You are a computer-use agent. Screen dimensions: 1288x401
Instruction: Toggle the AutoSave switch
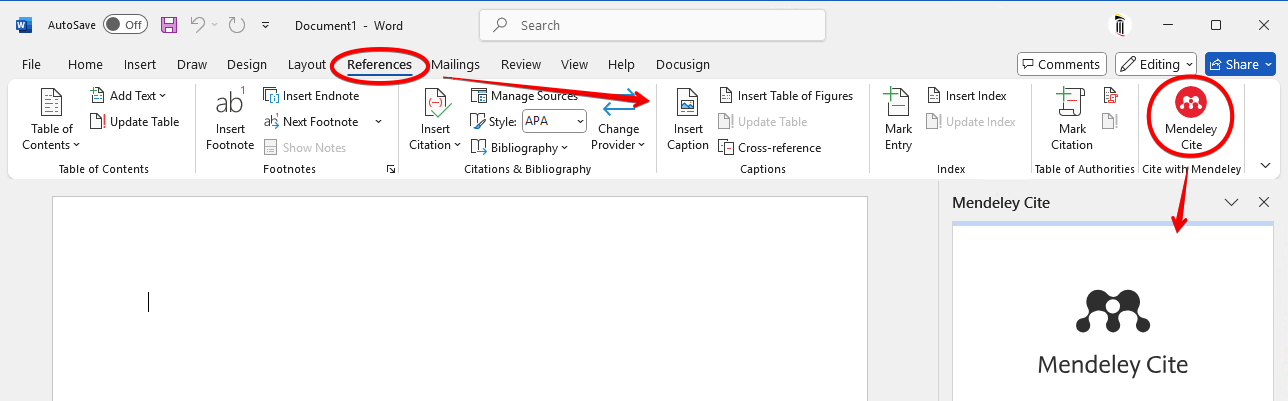click(x=125, y=24)
